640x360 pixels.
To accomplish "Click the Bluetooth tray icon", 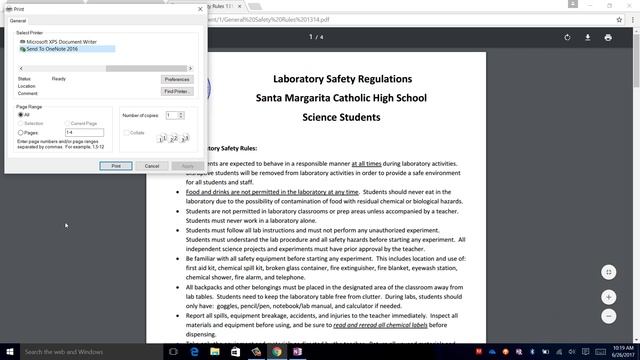I will [532, 352].
